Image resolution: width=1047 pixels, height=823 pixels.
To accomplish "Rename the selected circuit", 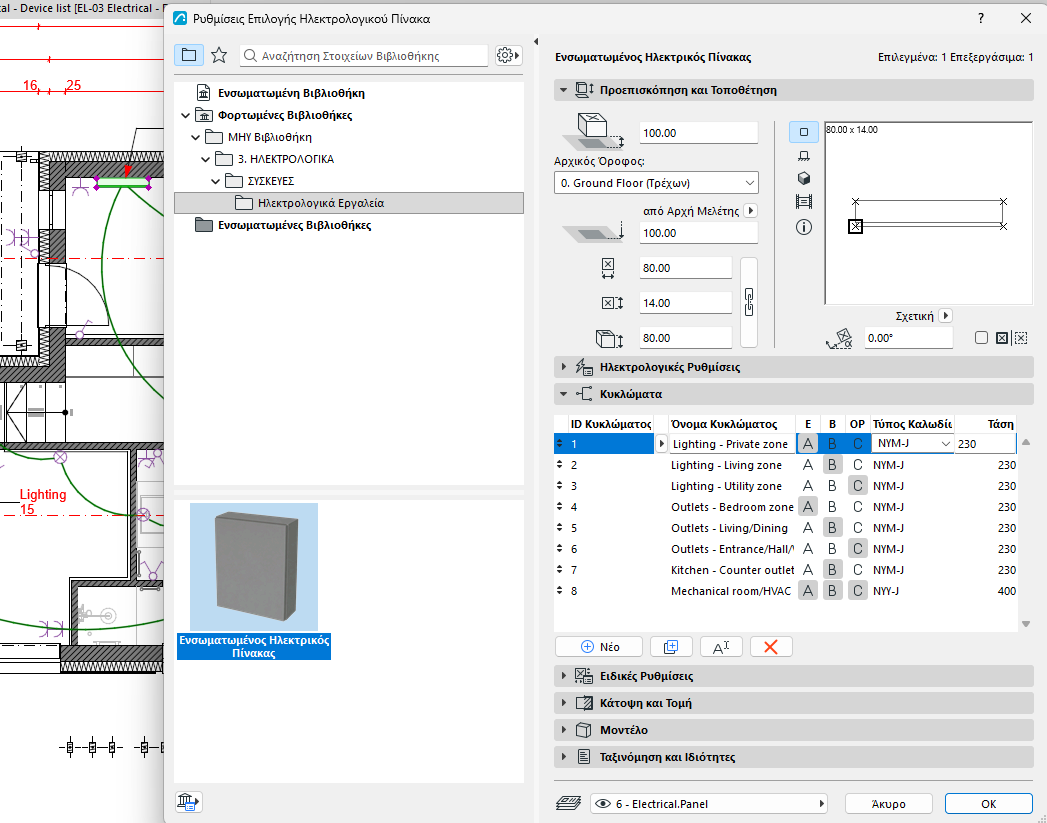I will click(721, 647).
